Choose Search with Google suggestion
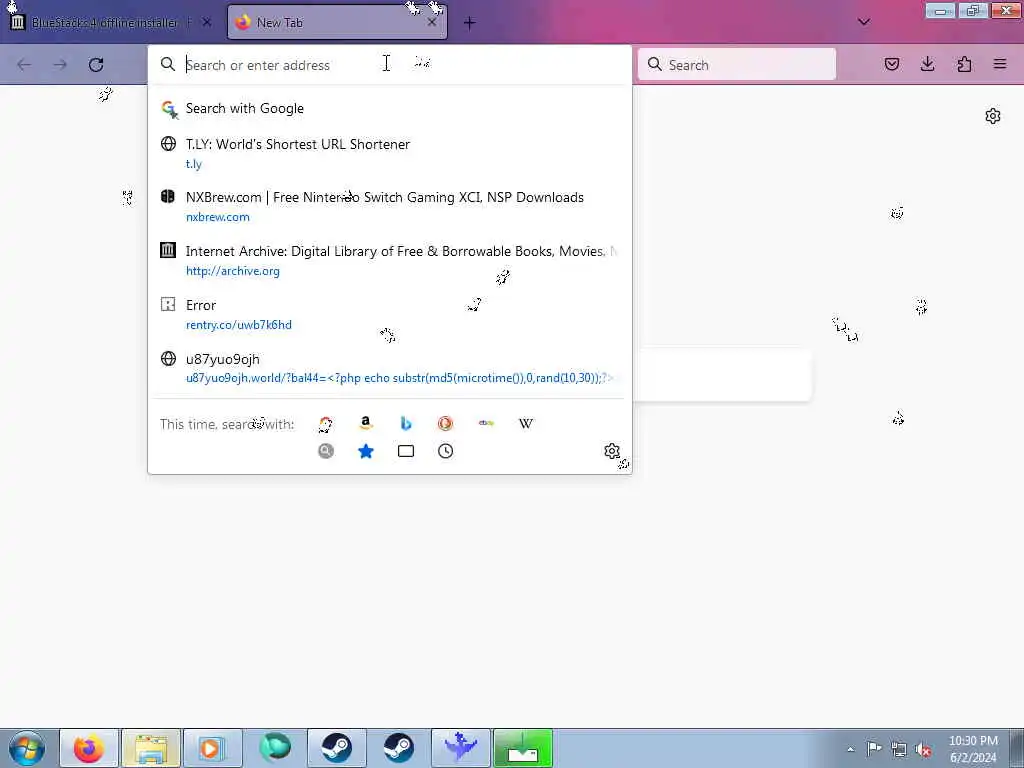This screenshot has width=1024, height=768. coord(390,108)
